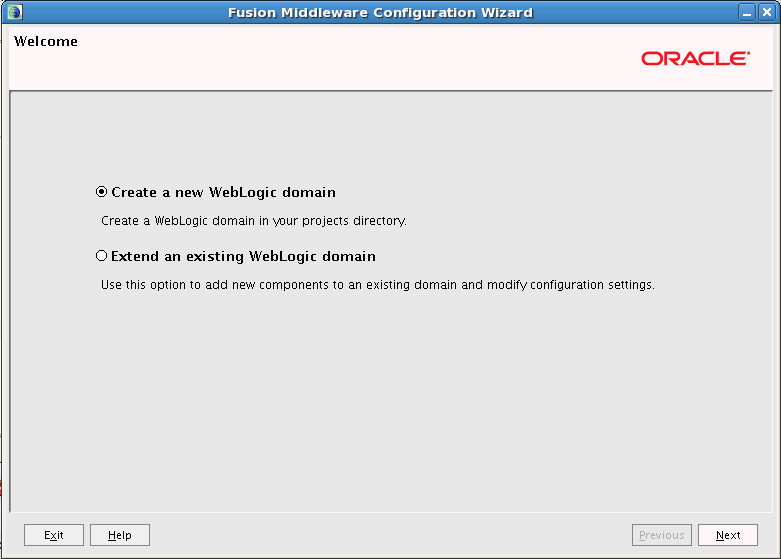Screen dimensions: 781x559
Task: Click the description about adding new components
Action: [x=378, y=285]
